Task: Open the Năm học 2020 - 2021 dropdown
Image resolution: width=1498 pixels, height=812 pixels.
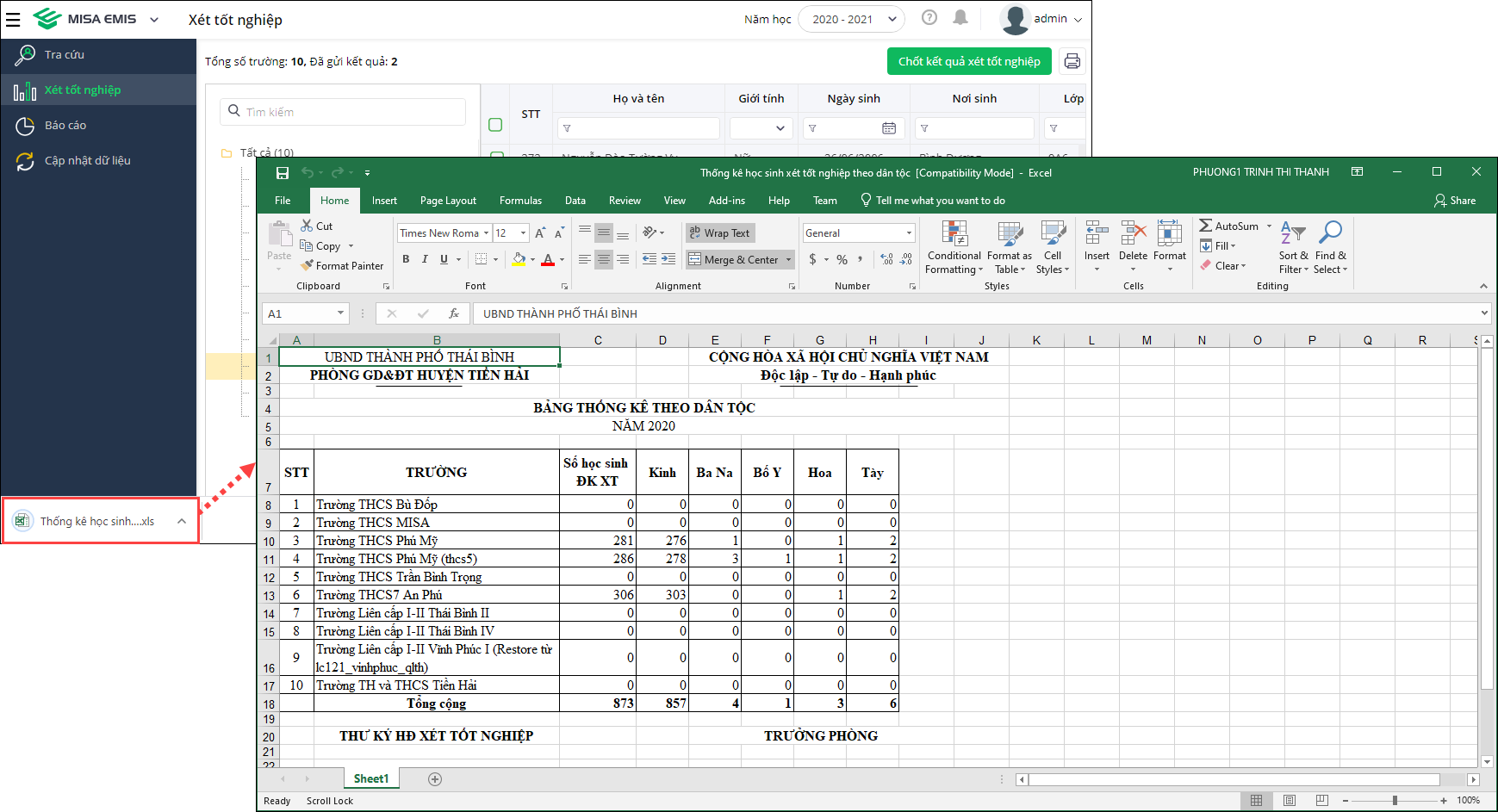Action: click(851, 19)
